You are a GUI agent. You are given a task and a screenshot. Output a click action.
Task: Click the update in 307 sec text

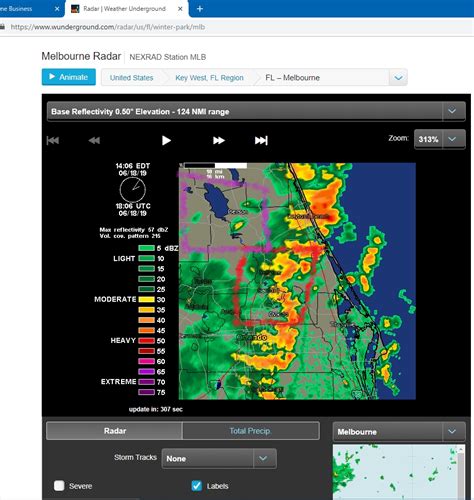(x=156, y=409)
